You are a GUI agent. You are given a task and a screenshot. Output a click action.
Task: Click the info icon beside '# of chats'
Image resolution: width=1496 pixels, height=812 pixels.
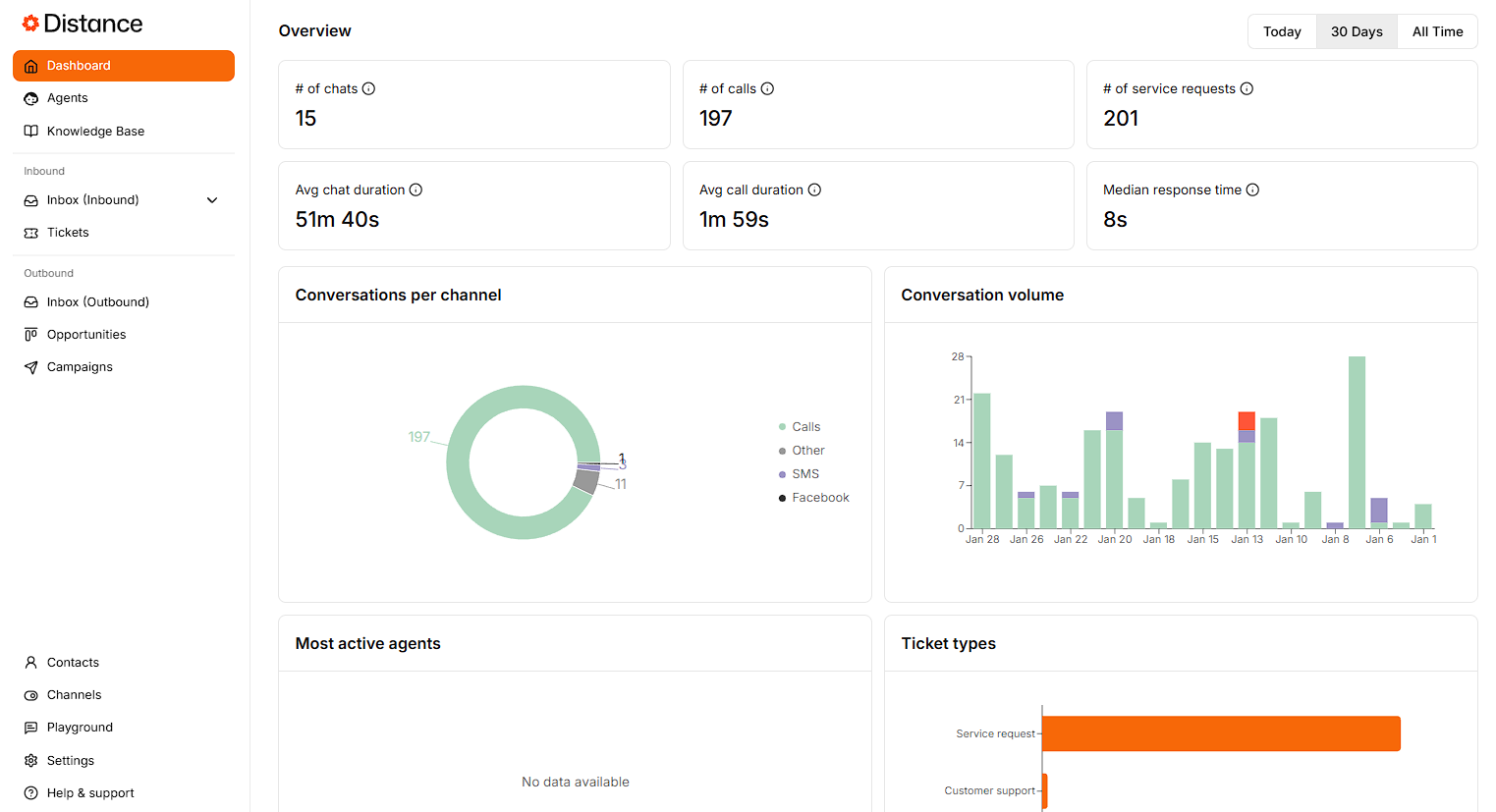[x=368, y=88]
